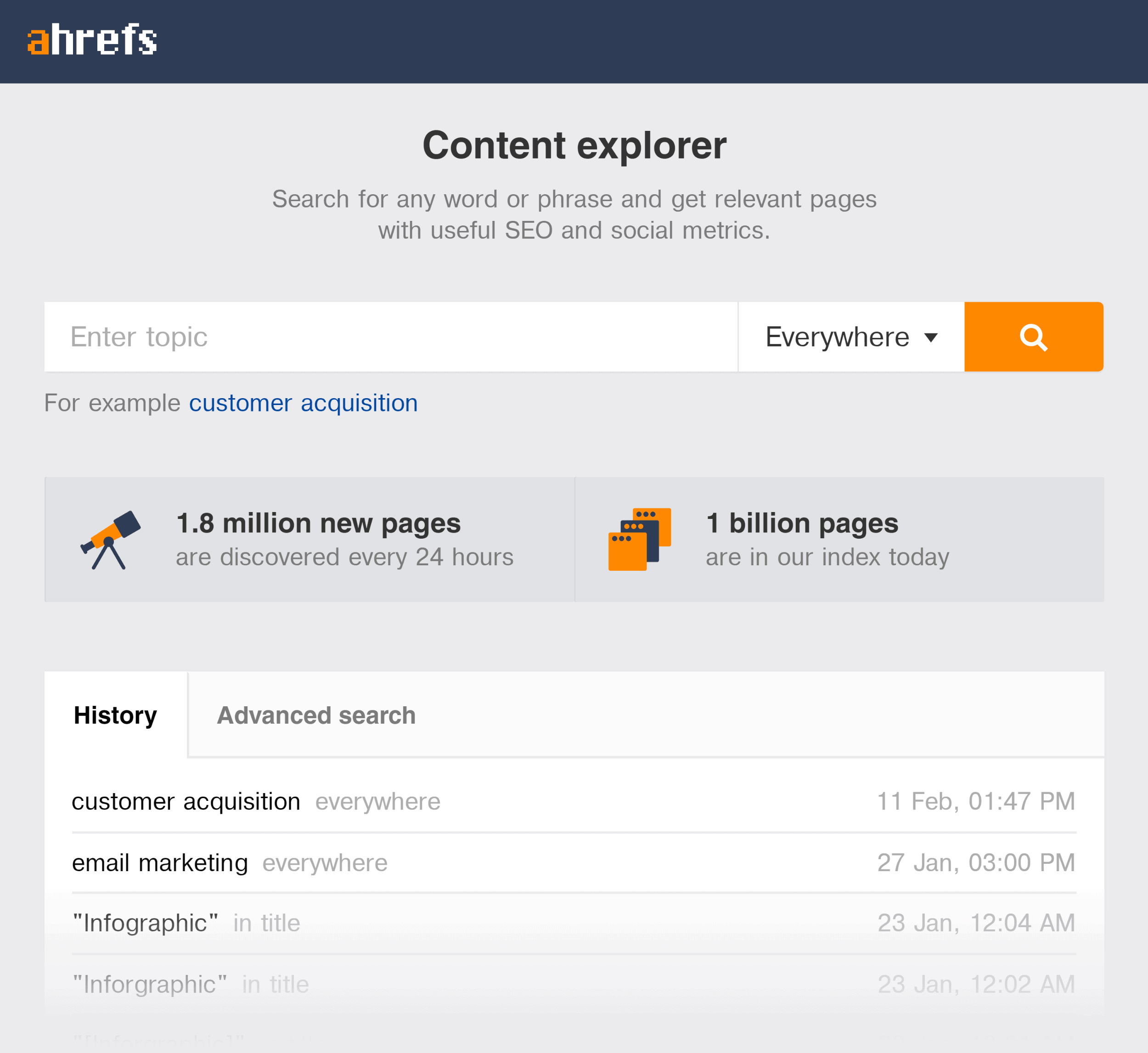This screenshot has width=1148, height=1053.
Task: Open the Advanced search tab
Action: coord(316,715)
